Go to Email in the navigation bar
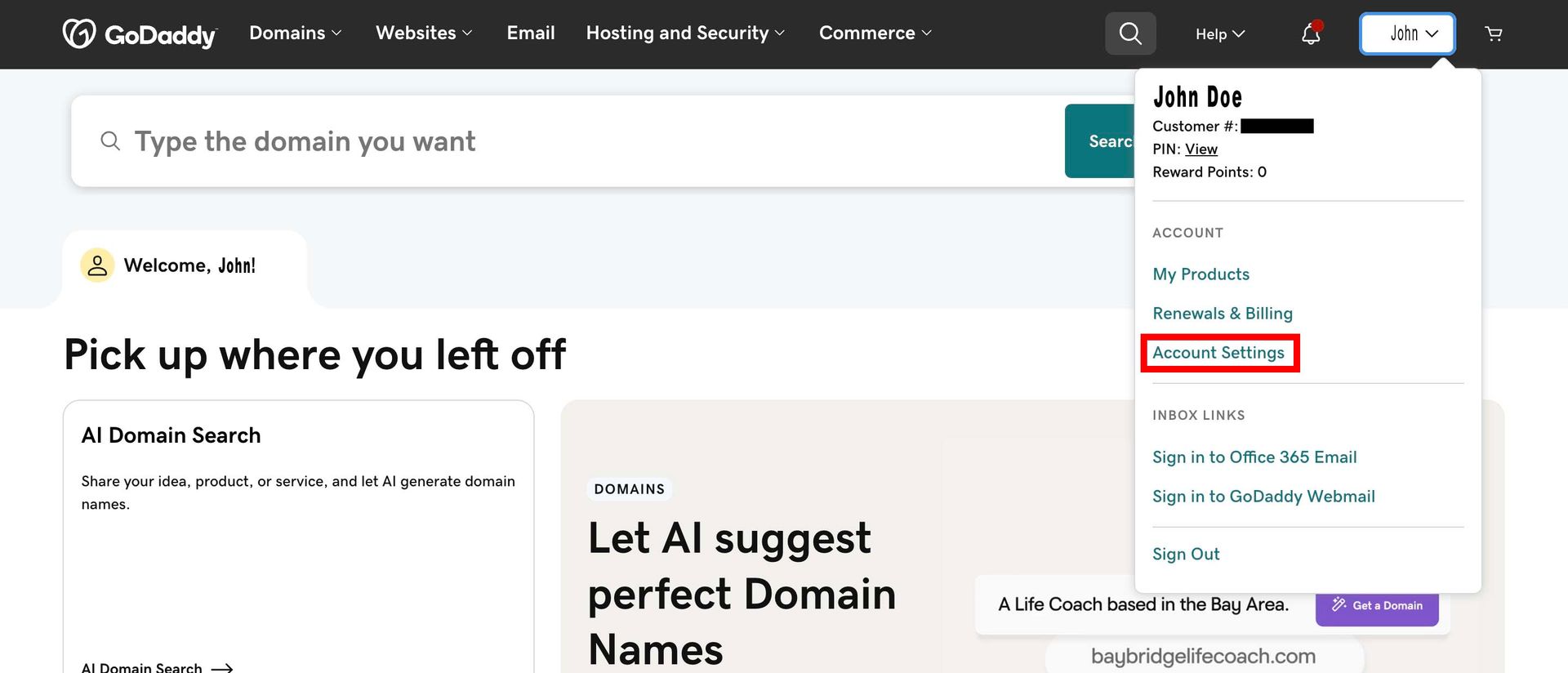The width and height of the screenshot is (1568, 673). pos(531,33)
